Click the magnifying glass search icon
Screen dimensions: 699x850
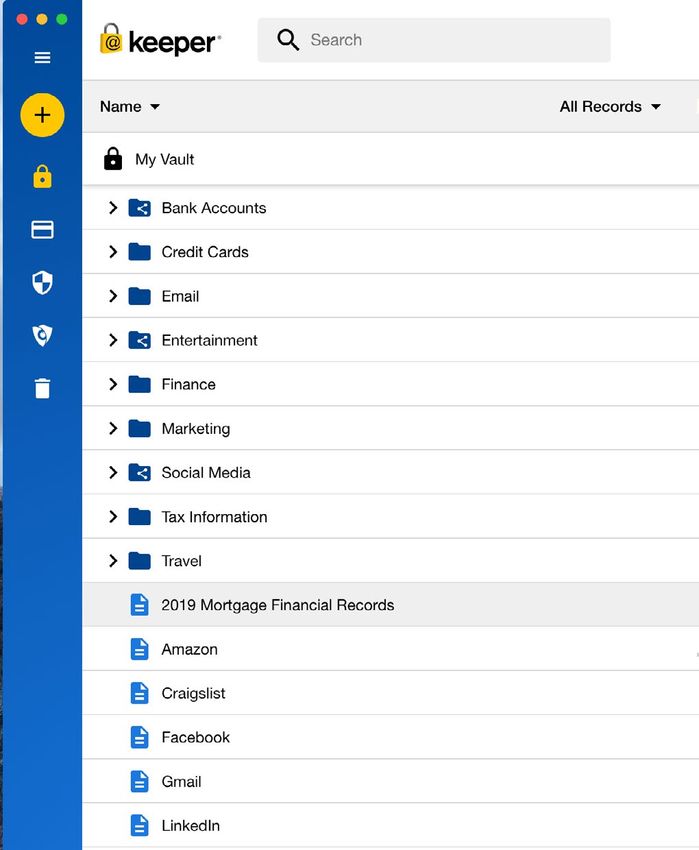288,40
